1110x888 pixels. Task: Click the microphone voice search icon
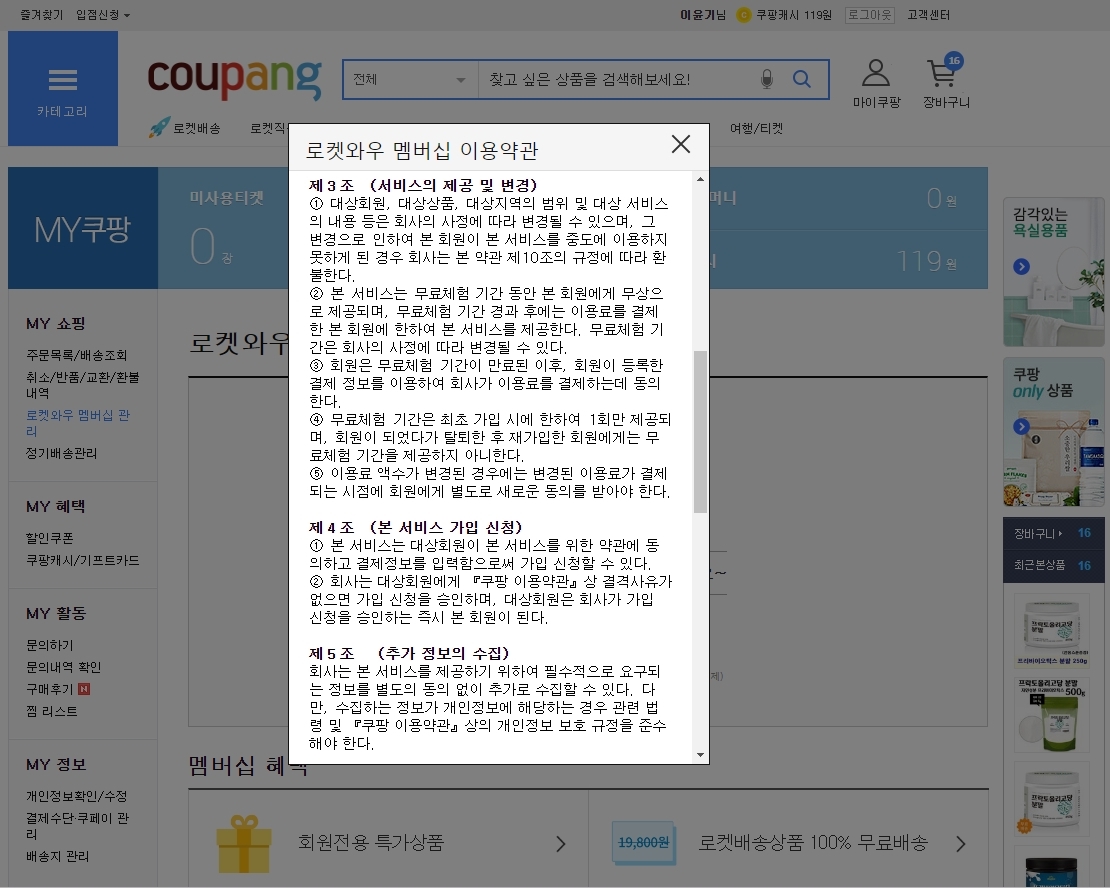(767, 79)
